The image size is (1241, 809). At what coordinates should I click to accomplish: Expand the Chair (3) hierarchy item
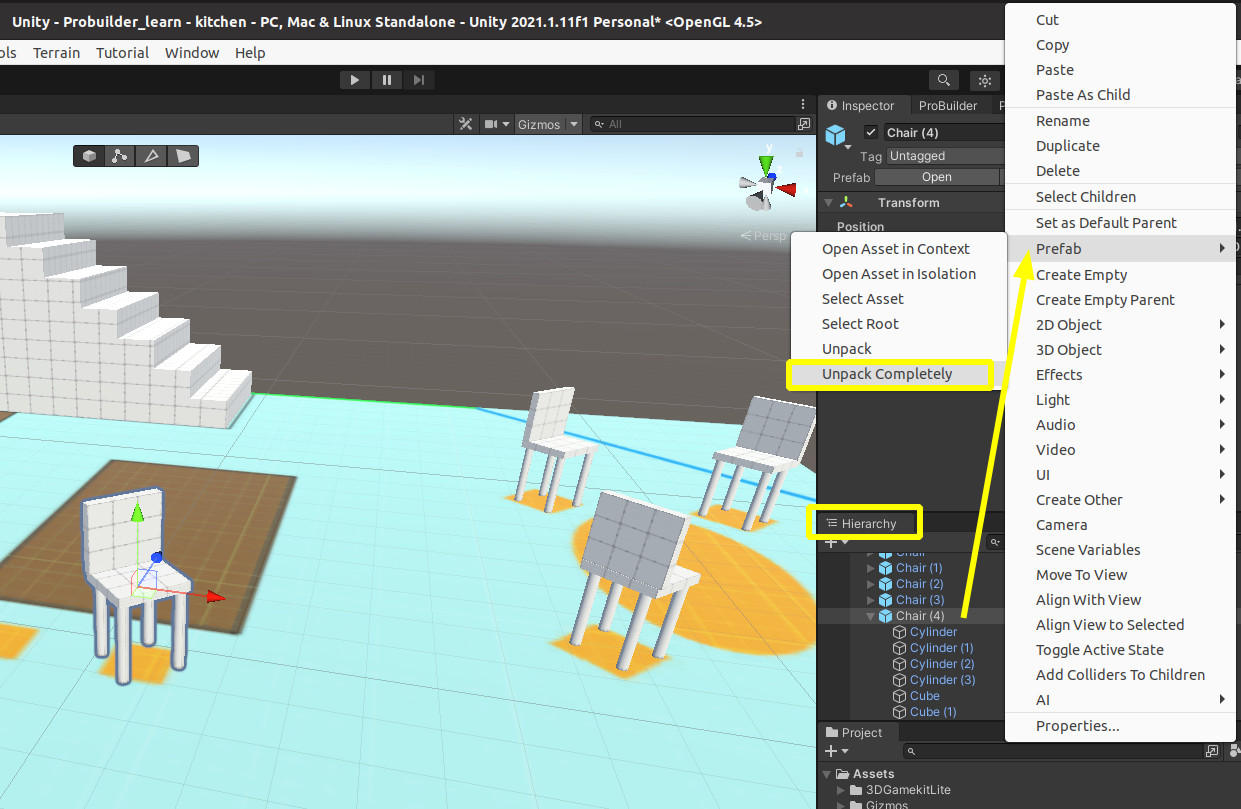(871, 600)
